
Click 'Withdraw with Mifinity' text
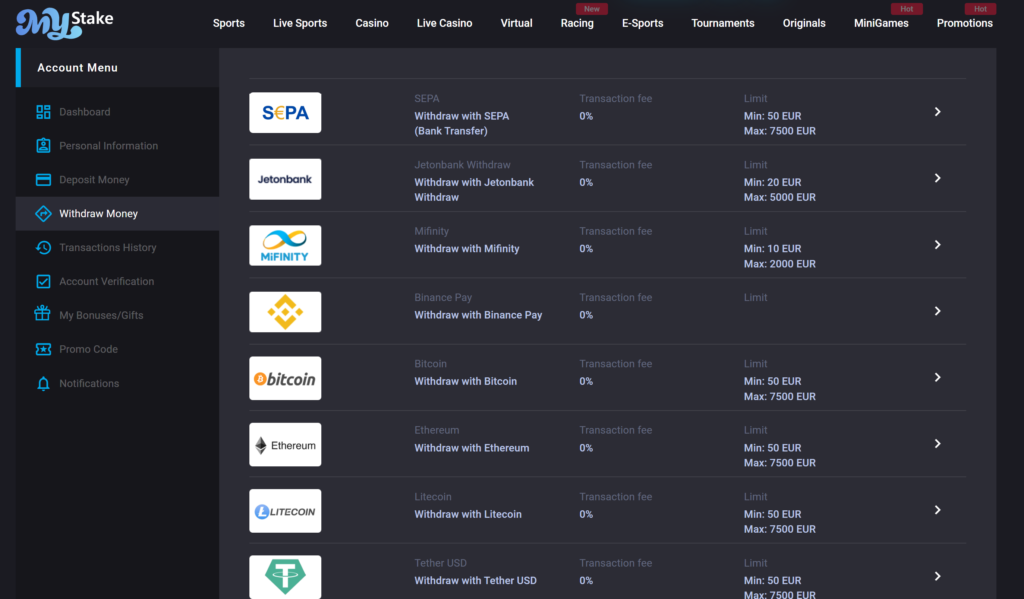point(467,249)
